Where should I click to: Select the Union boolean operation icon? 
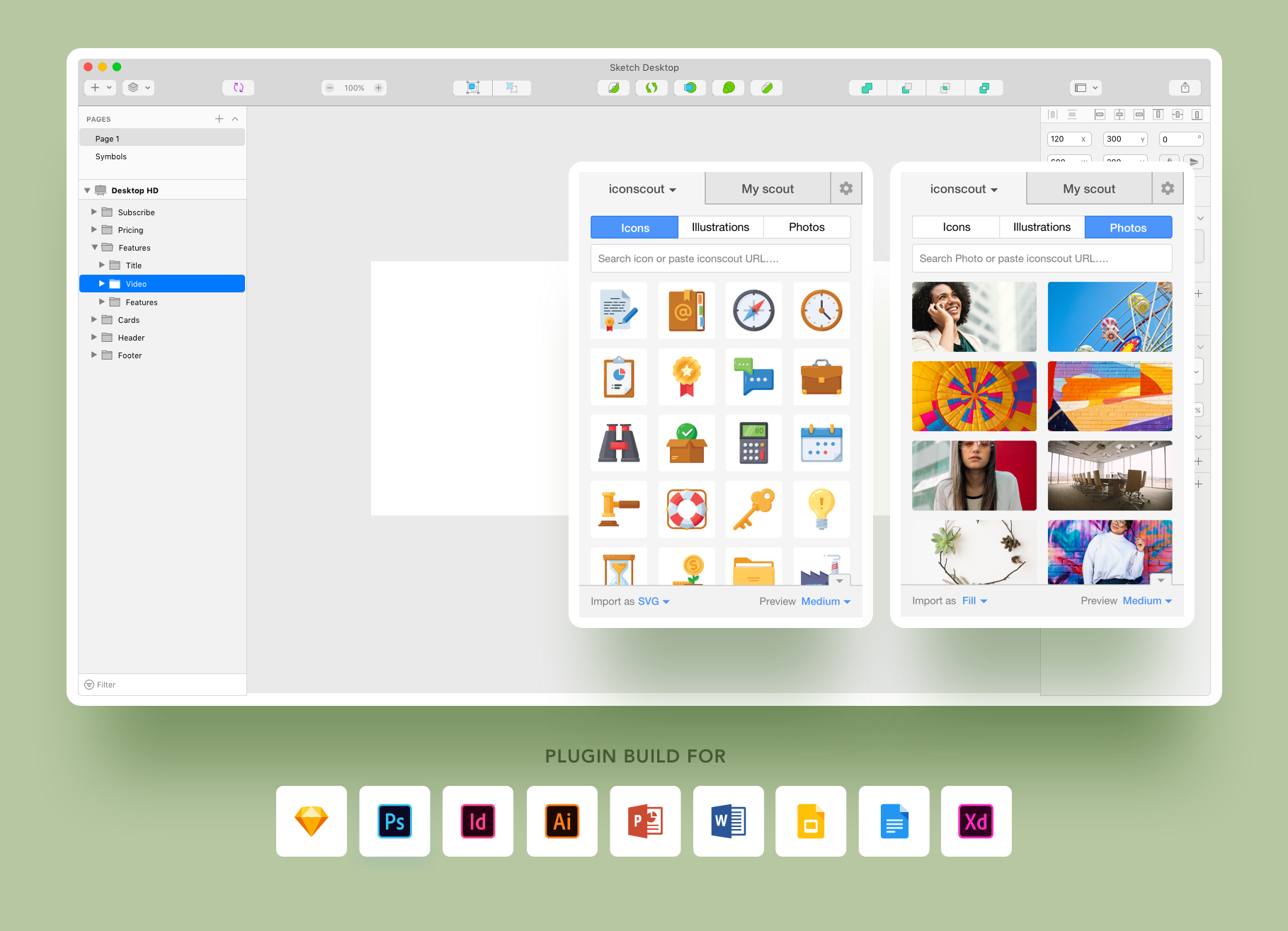point(867,87)
